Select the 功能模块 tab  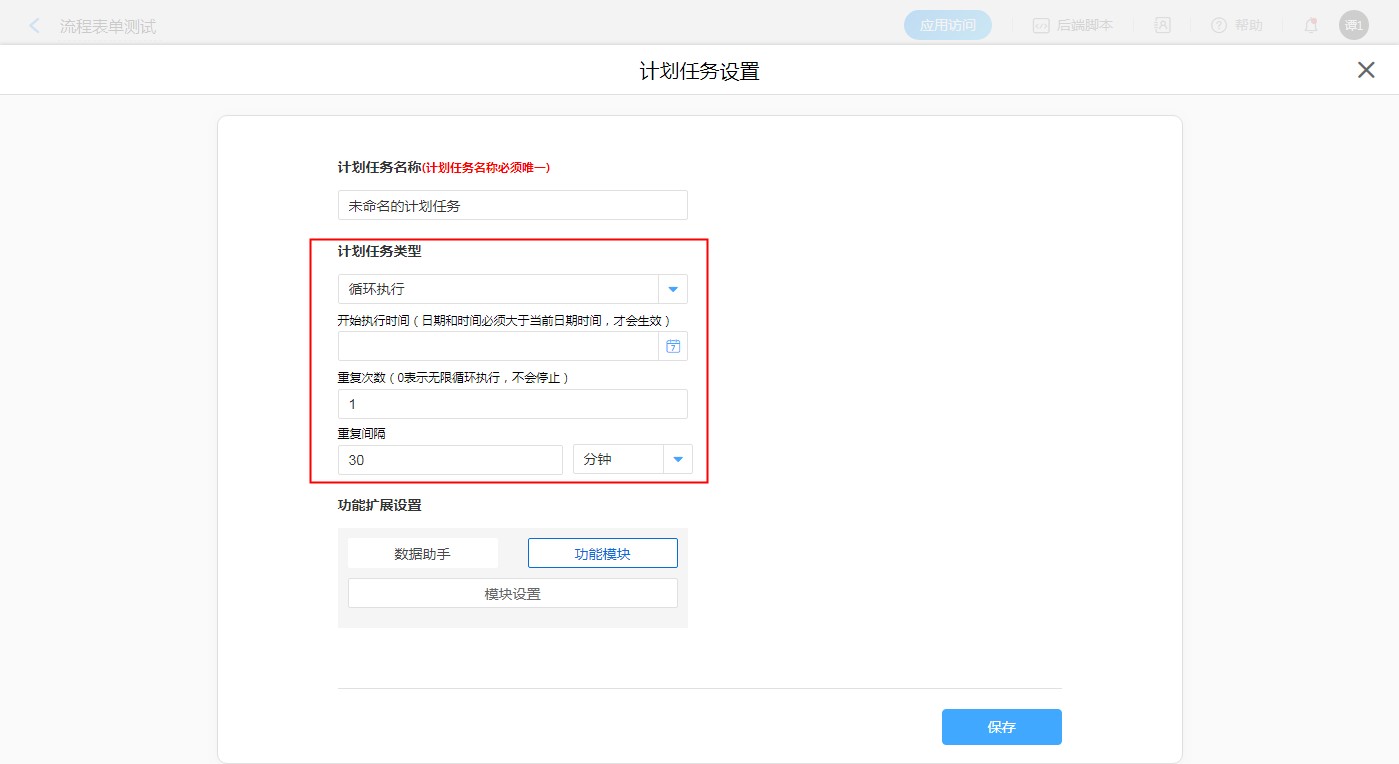(x=602, y=553)
